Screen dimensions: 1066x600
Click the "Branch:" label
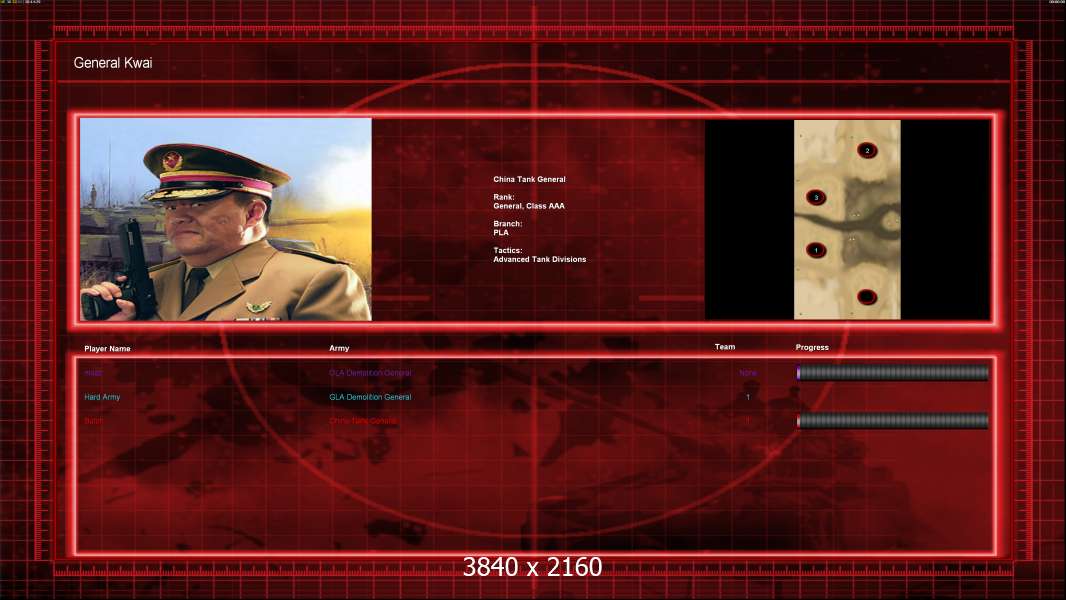(508, 224)
